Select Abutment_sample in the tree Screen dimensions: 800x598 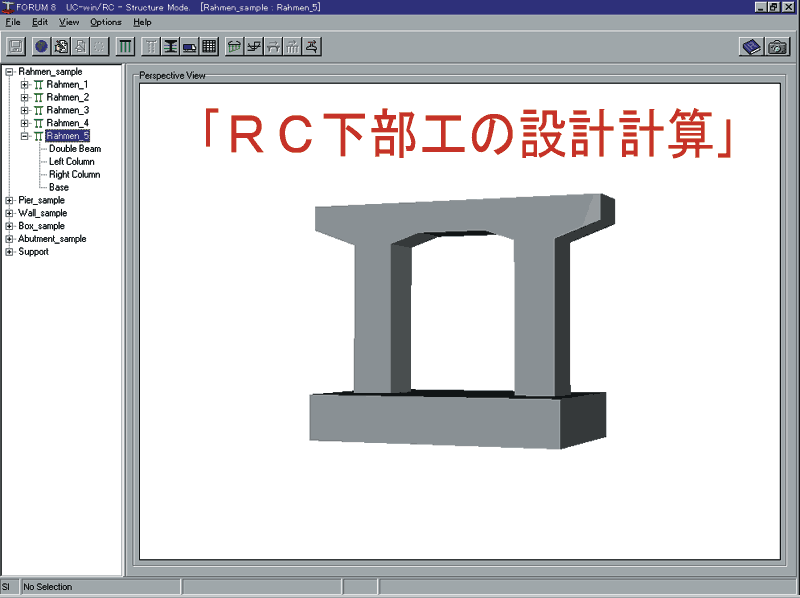coord(52,238)
